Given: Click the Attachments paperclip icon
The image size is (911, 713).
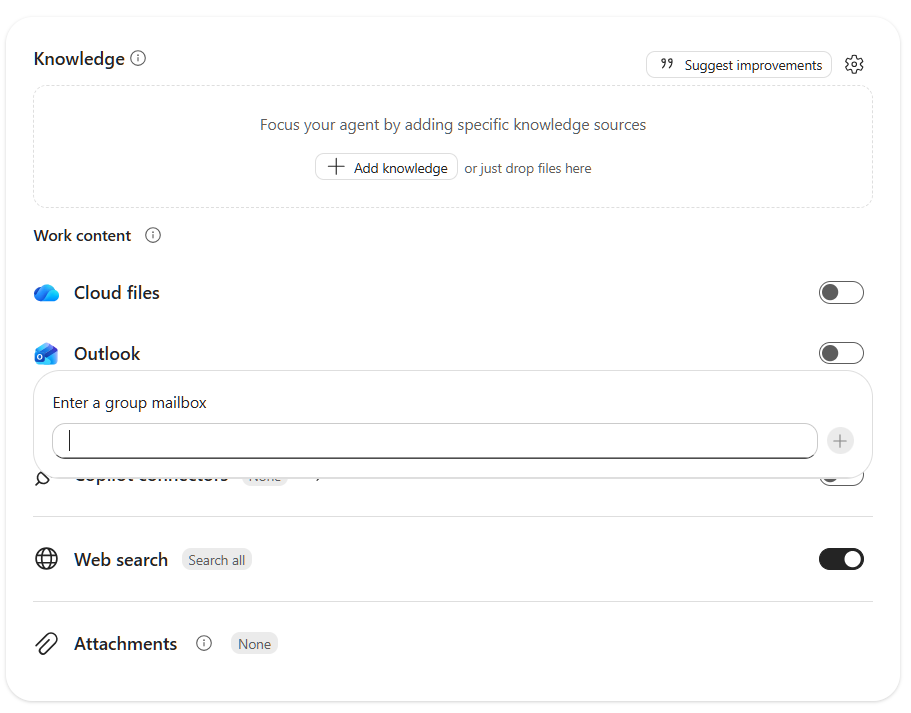Looking at the screenshot, I should (x=46, y=644).
